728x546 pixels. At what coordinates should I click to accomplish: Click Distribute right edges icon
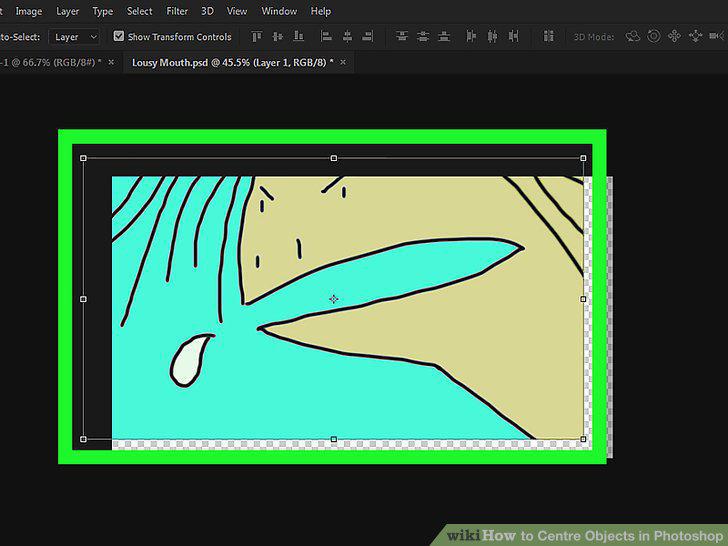point(514,36)
